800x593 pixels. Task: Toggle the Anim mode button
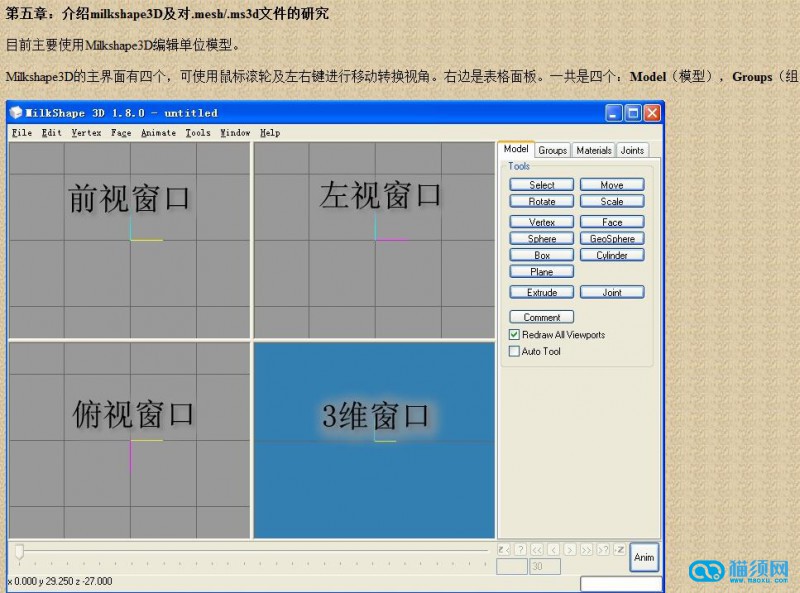tap(644, 557)
